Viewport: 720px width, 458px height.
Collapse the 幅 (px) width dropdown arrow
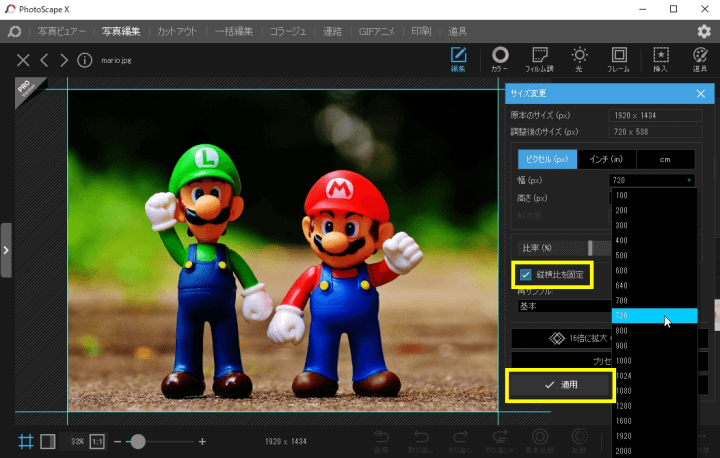[689, 180]
